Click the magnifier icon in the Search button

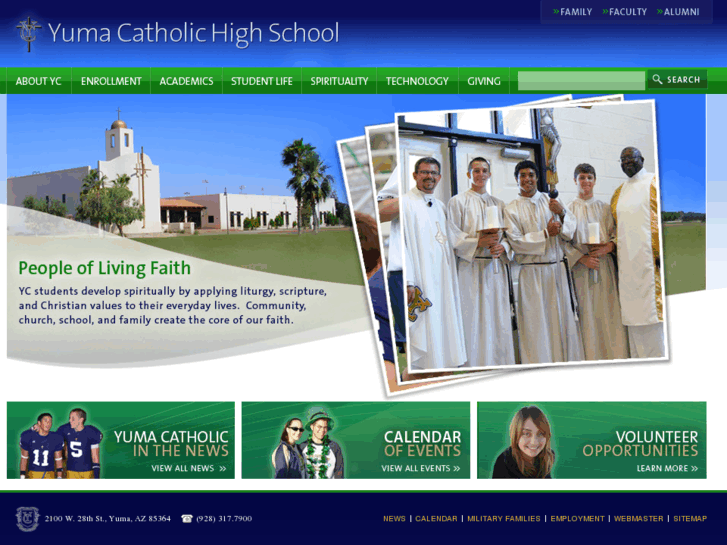pos(657,79)
